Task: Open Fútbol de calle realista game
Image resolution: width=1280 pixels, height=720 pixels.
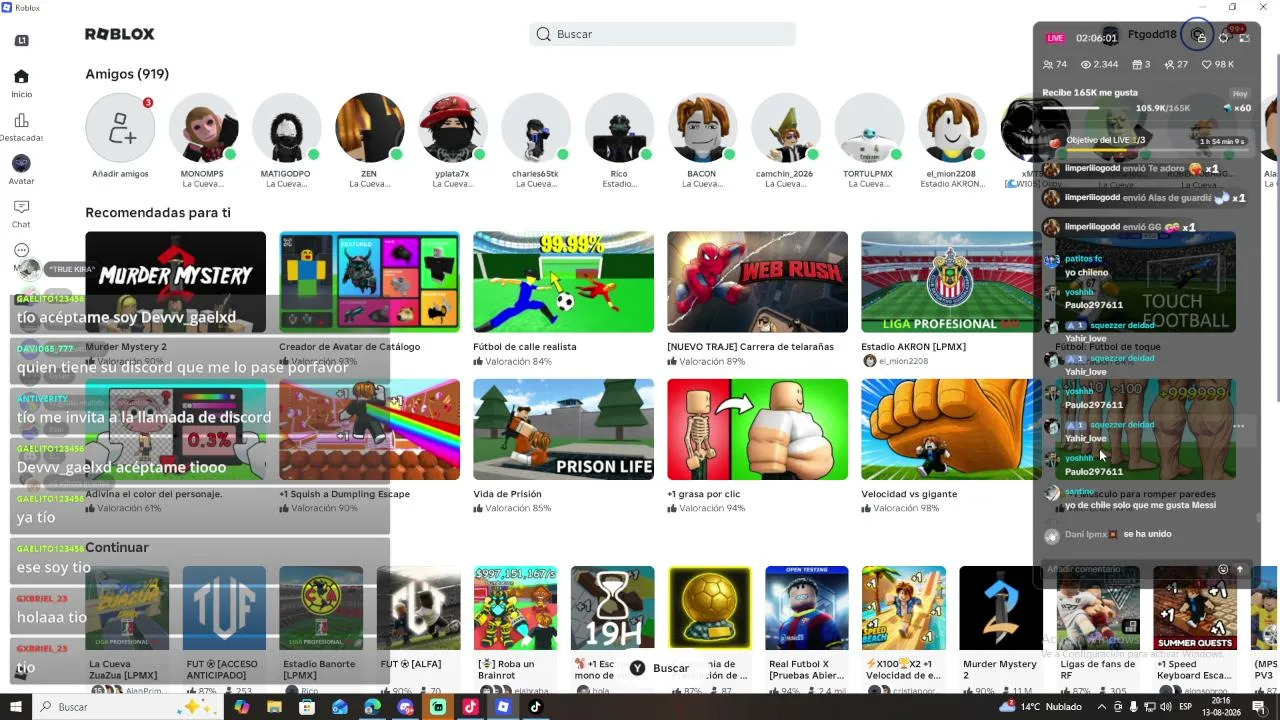Action: [564, 282]
